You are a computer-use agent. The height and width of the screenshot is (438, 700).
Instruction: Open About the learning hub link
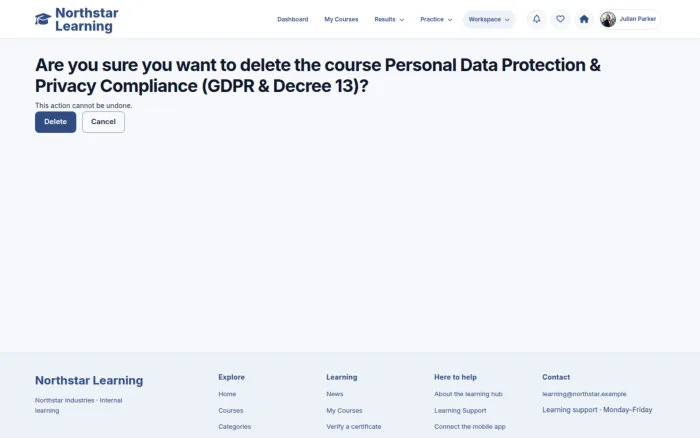click(468, 394)
